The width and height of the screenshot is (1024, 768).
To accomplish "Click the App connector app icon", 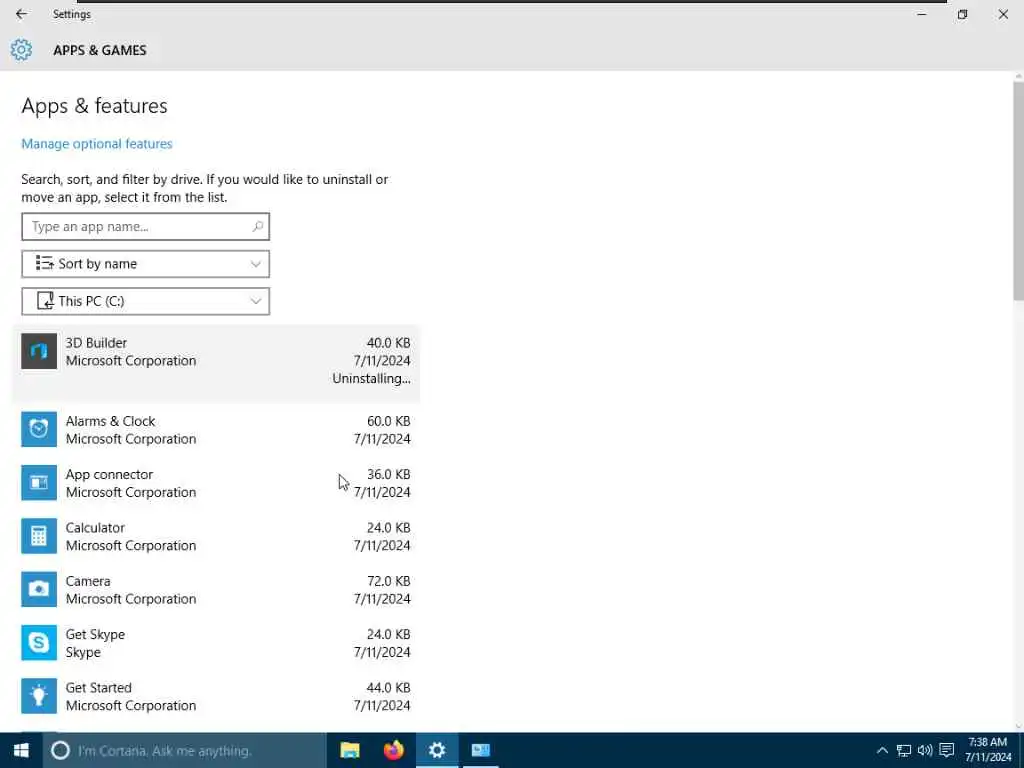I will (x=39, y=483).
